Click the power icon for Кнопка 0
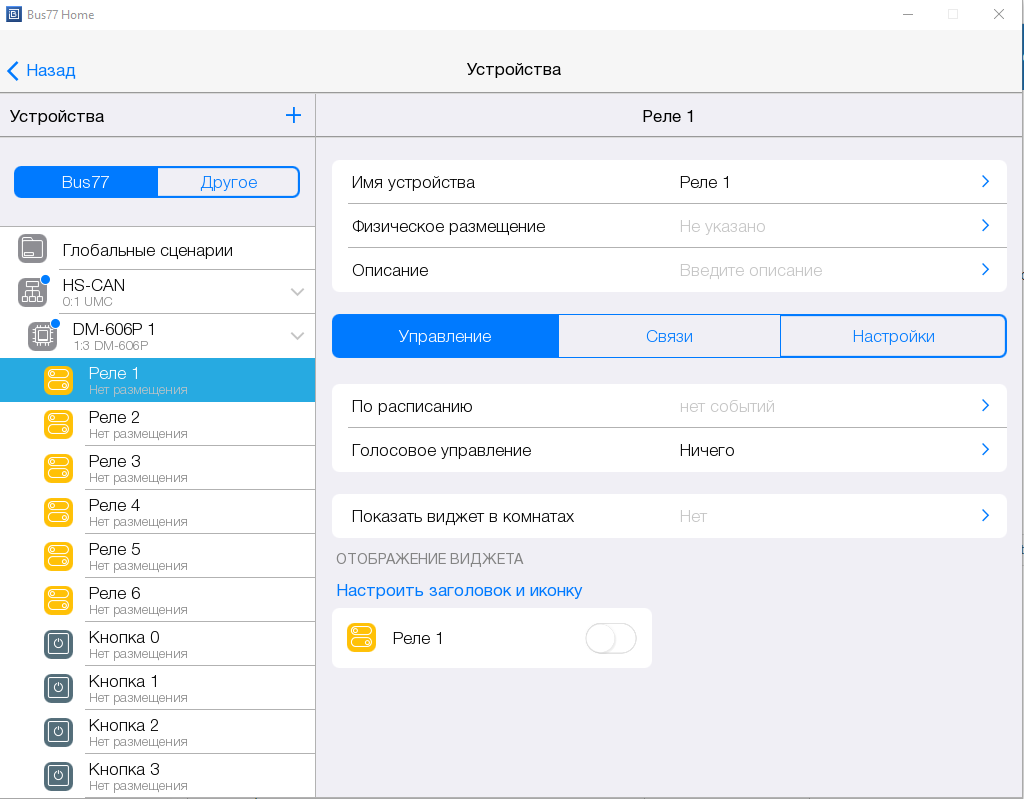Image resolution: width=1024 pixels, height=799 pixels. pyautogui.click(x=58, y=644)
